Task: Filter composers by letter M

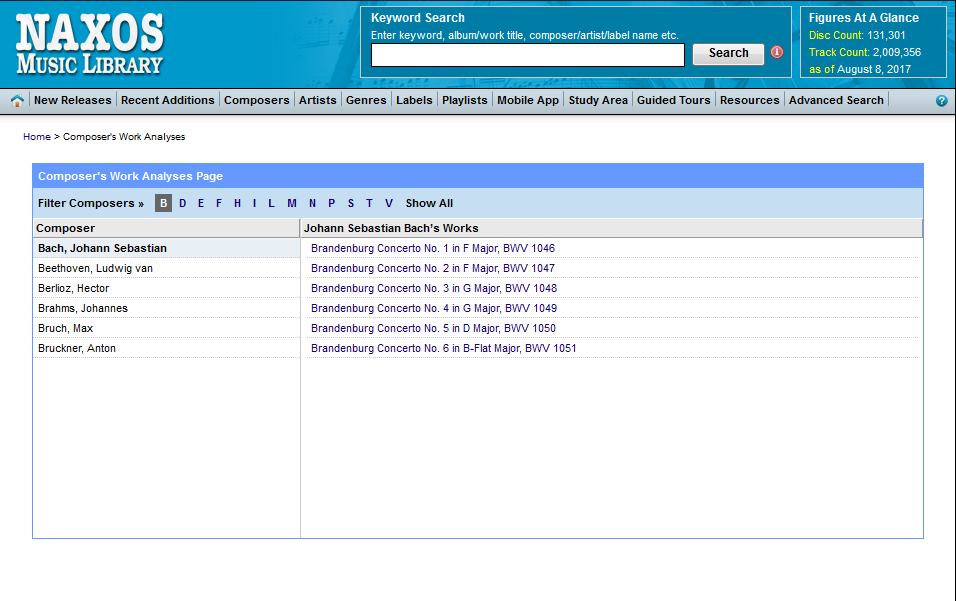Action: tap(292, 203)
